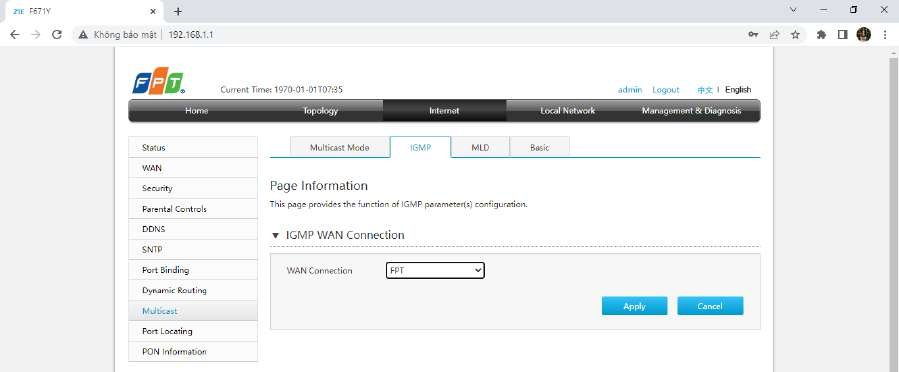This screenshot has height=372, width=899.
Task: Click the not-secure warning icon
Action: 83,34
